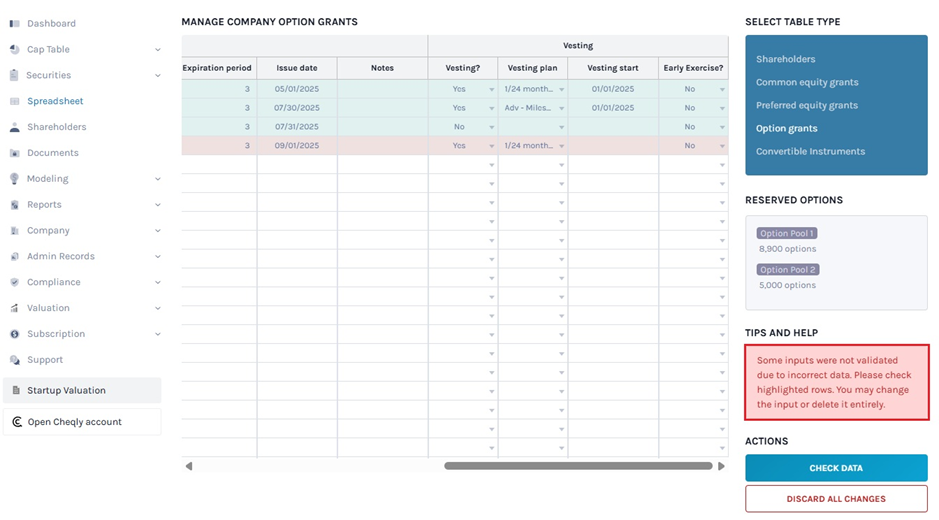Click Issue date cell 07/31/2025
939x520 pixels.
point(296,127)
